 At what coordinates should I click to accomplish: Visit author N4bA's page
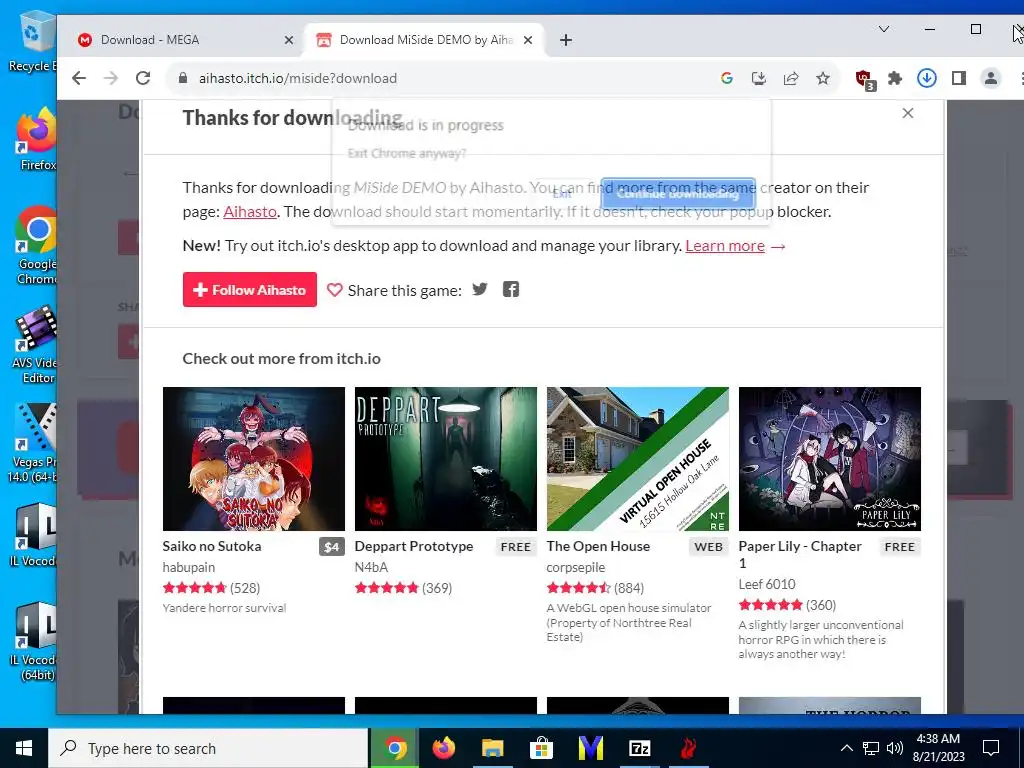pos(371,567)
